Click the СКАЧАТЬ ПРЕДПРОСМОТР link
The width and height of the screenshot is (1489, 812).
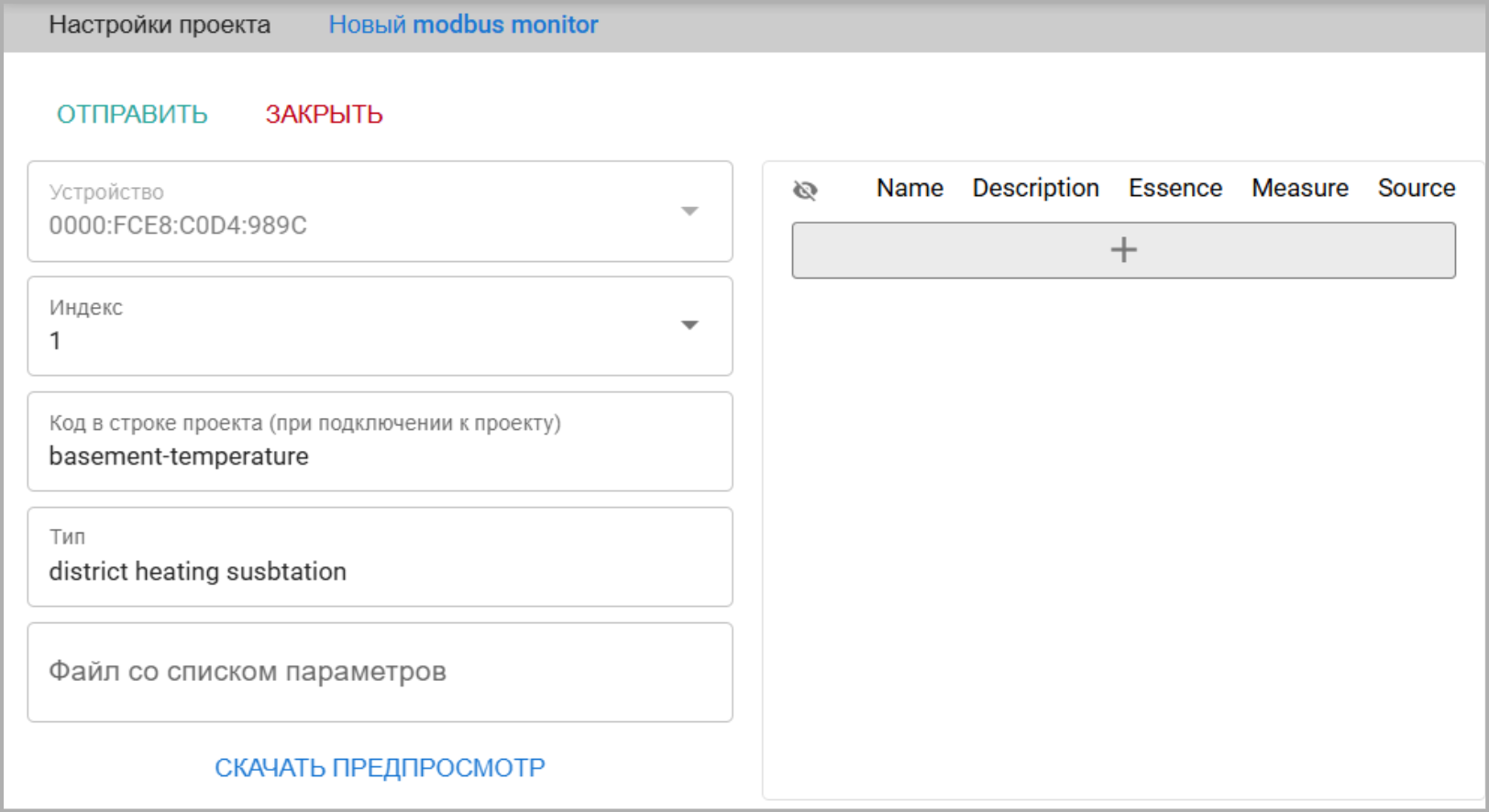380,767
